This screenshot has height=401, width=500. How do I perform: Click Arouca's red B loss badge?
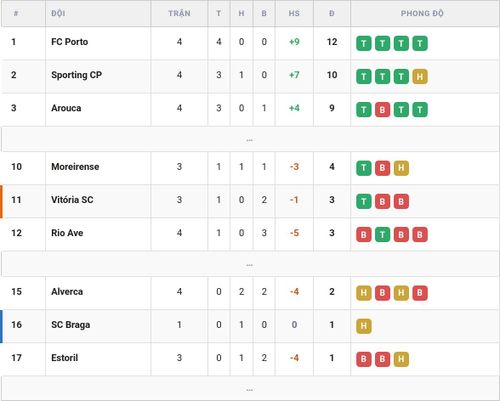[x=382, y=110]
